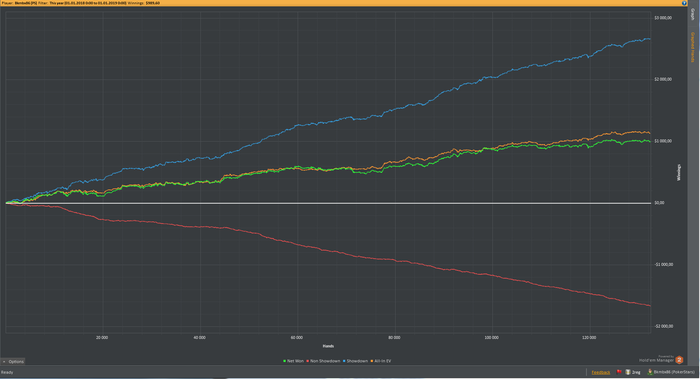
Task: Toggle the red Non Showdown legend marker
Action: (308, 361)
